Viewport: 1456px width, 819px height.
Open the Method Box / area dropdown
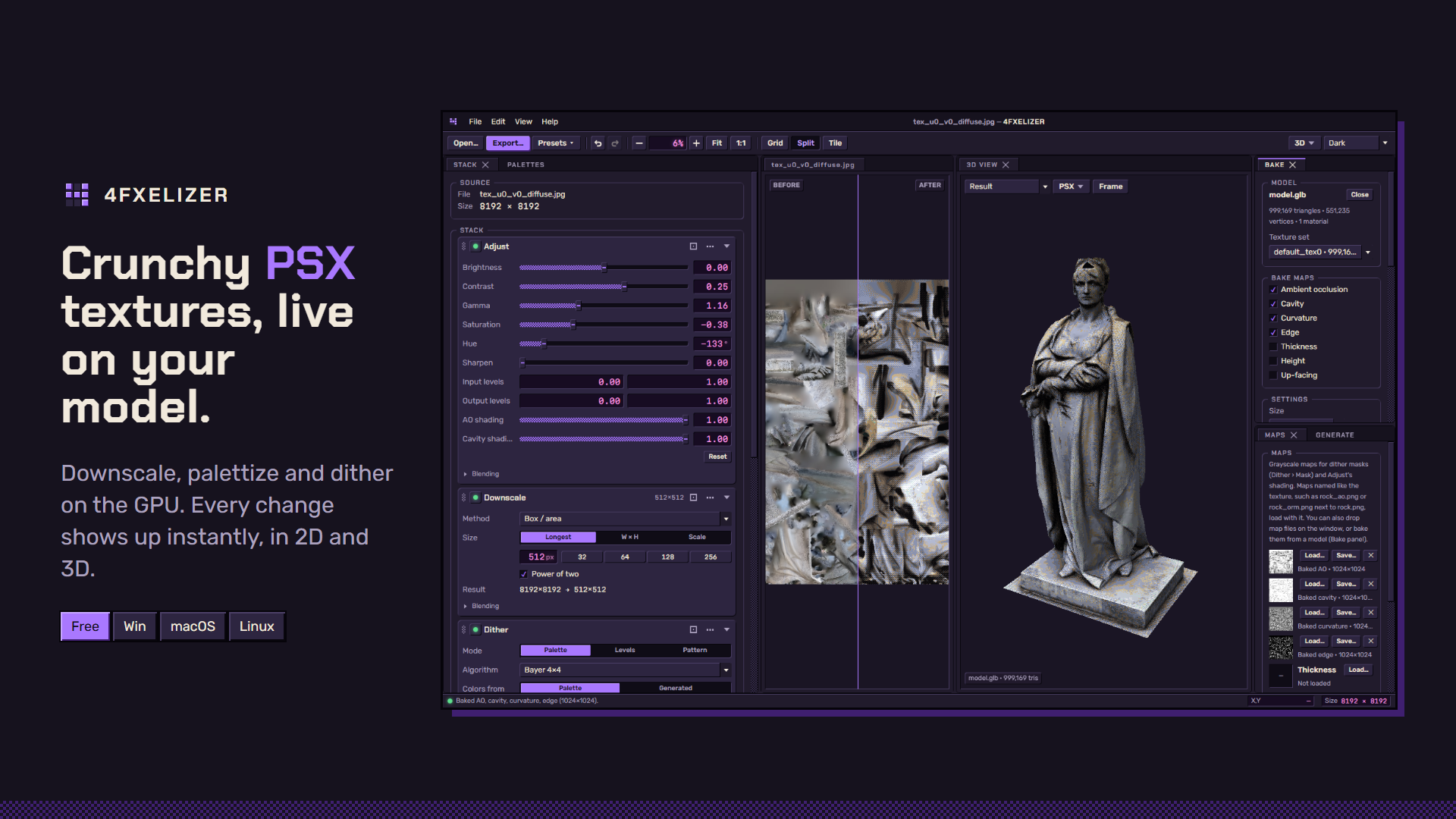(625, 519)
